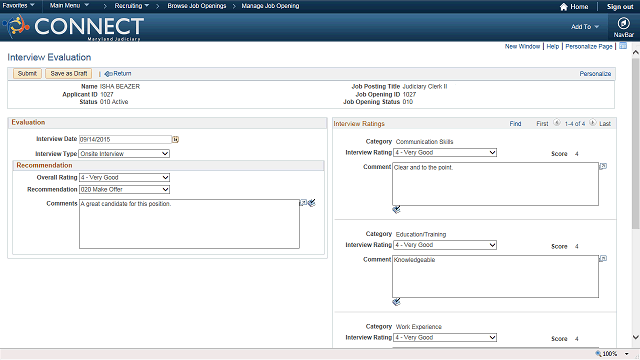The width and height of the screenshot is (640, 360).
Task: Open the Main Menu dropdown
Action: tap(69, 5)
